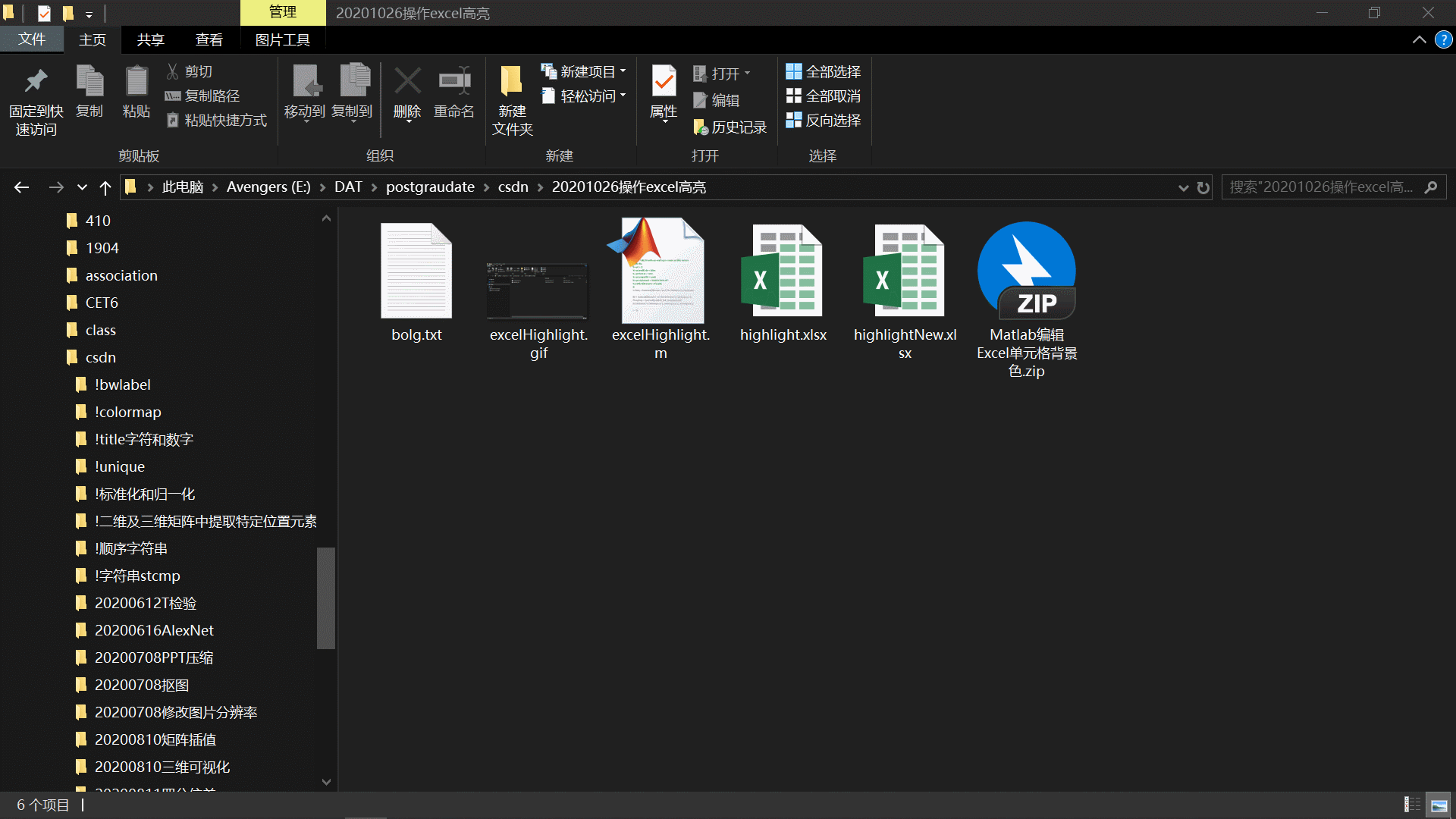This screenshot has width=1456, height=819.
Task: Click the Rename (重命名) icon
Action: tap(453, 82)
